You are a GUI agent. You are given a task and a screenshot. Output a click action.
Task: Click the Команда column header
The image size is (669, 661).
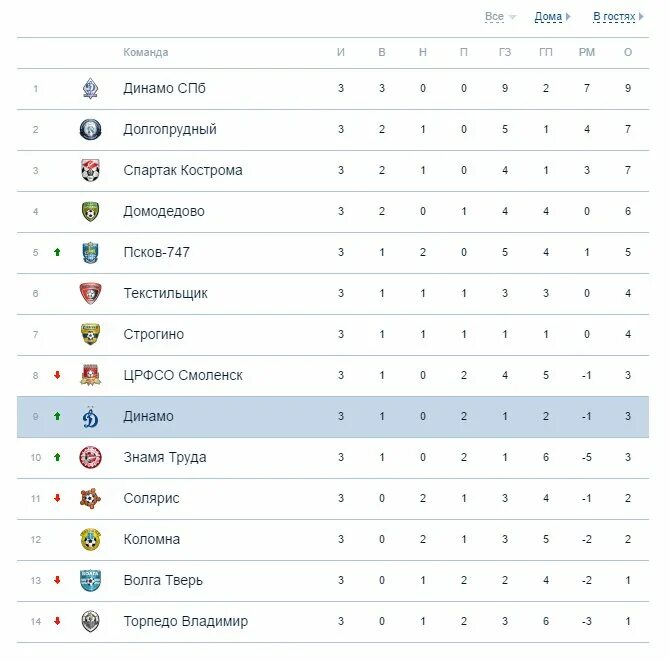coord(146,52)
